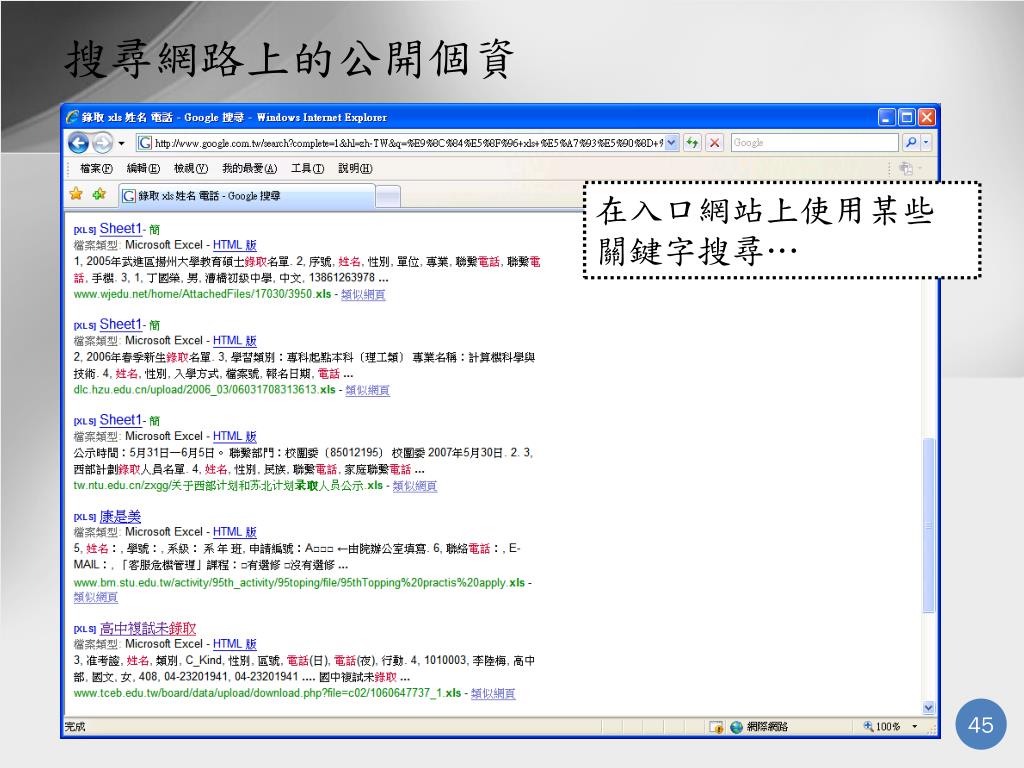The width and height of the screenshot is (1024, 768).
Task: Click the 100% zoom level button
Action: point(882,726)
